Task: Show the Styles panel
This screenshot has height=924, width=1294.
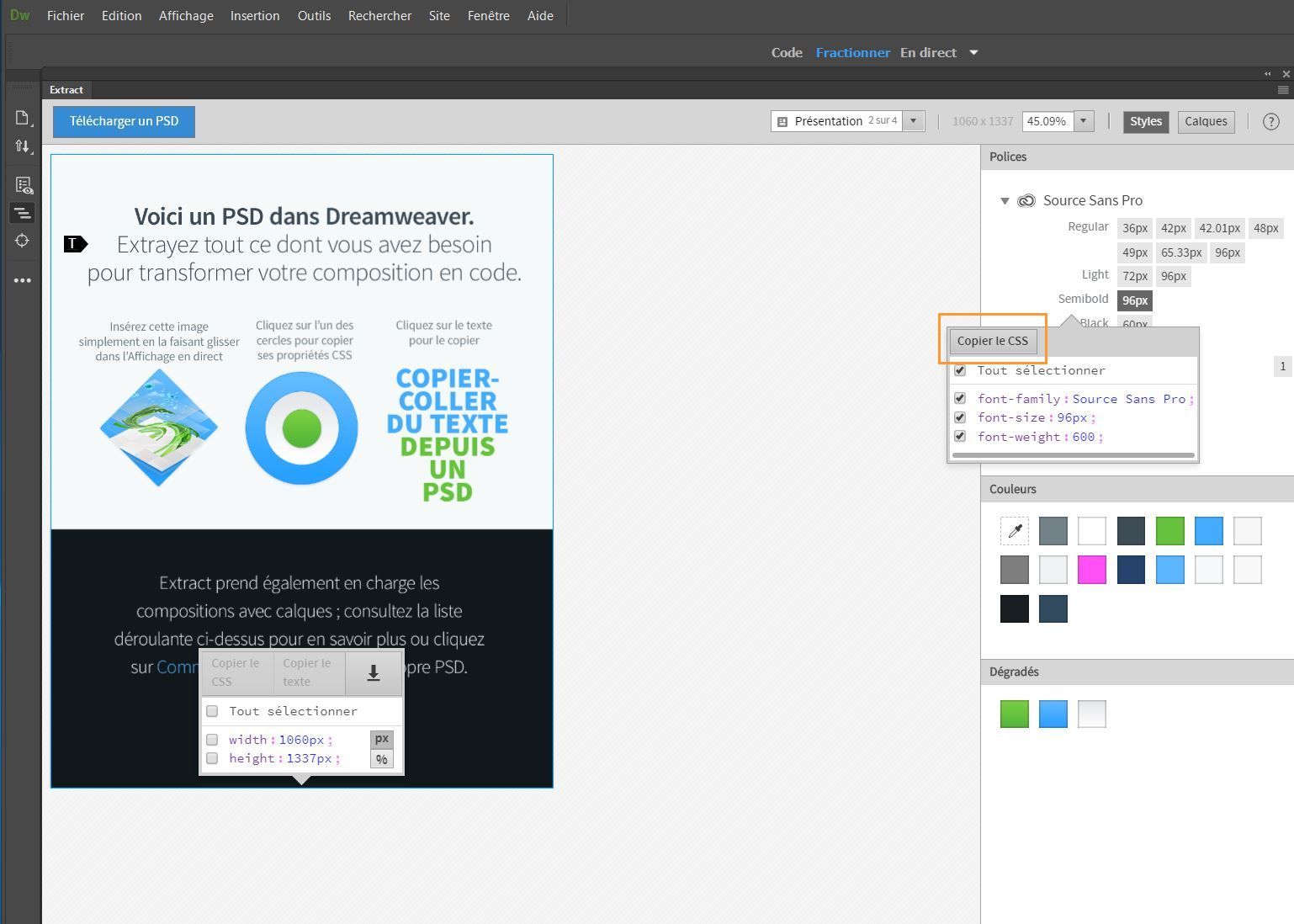Action: point(1145,121)
